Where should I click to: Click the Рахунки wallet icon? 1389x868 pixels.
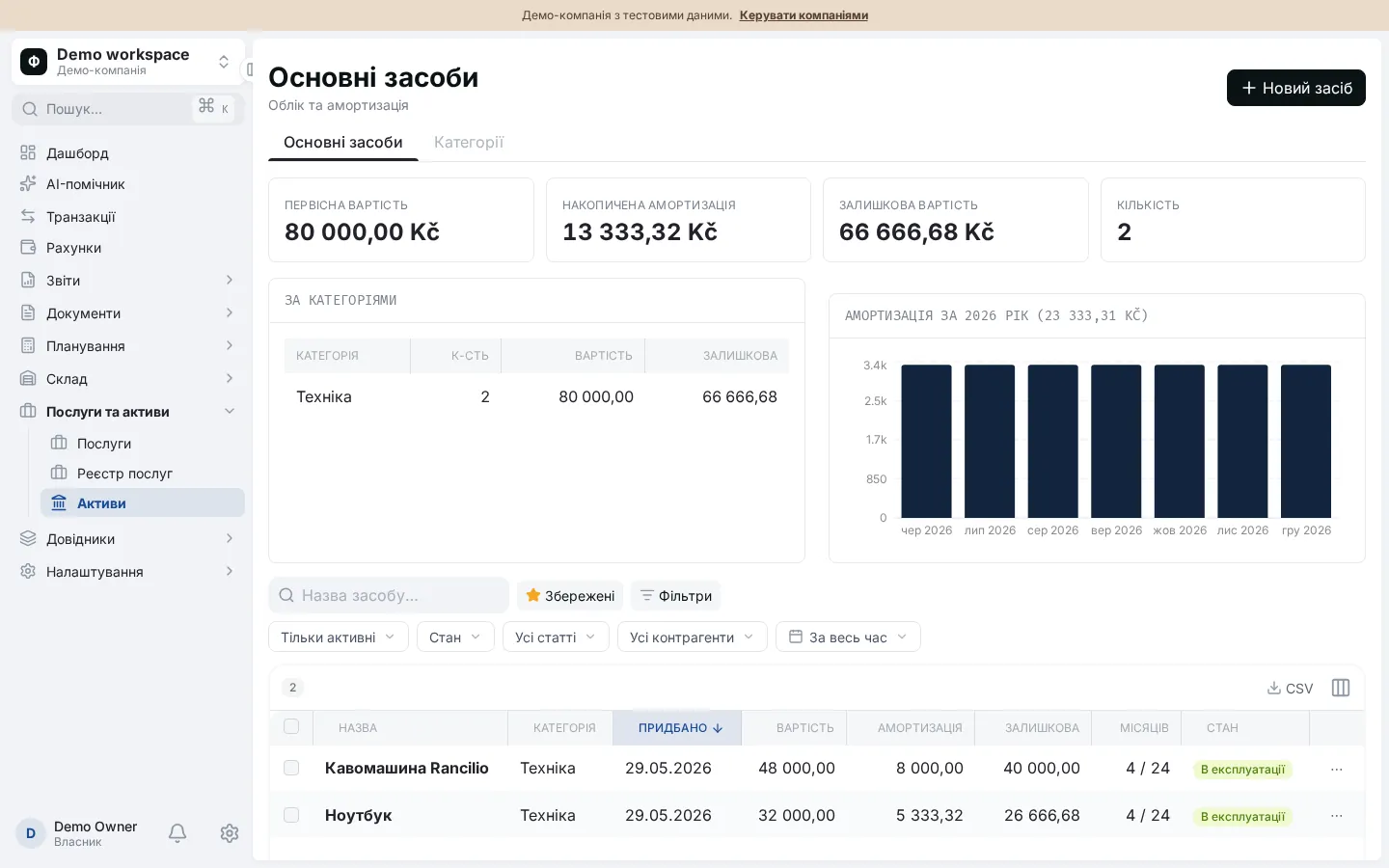(28, 248)
